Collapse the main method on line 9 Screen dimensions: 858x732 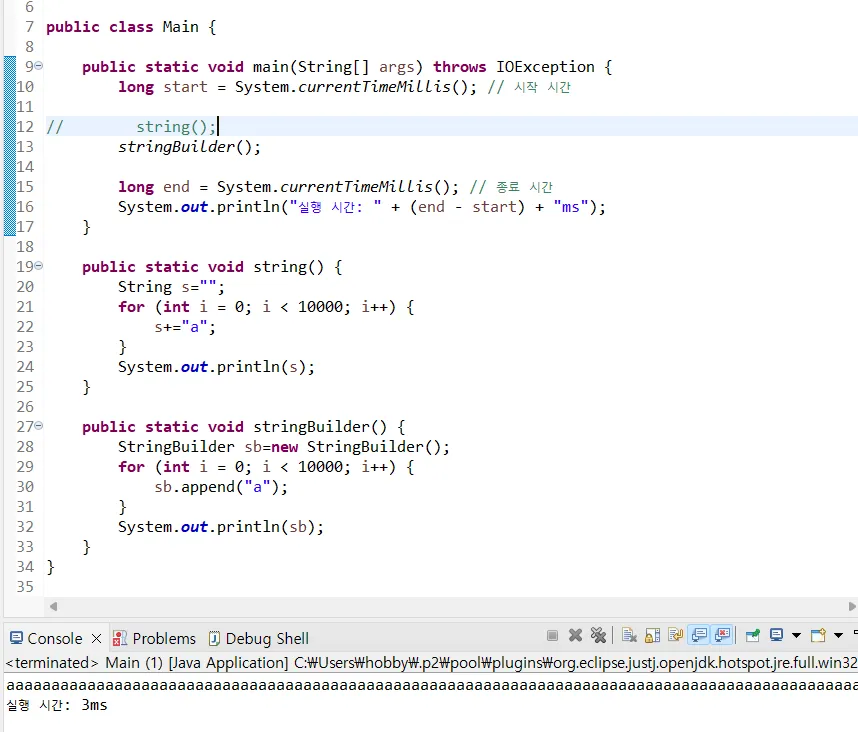coord(39,66)
